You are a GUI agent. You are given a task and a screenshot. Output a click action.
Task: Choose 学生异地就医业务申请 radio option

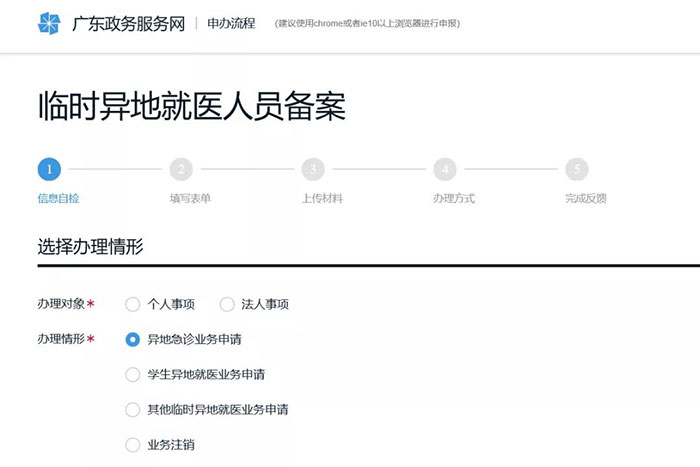(133, 375)
